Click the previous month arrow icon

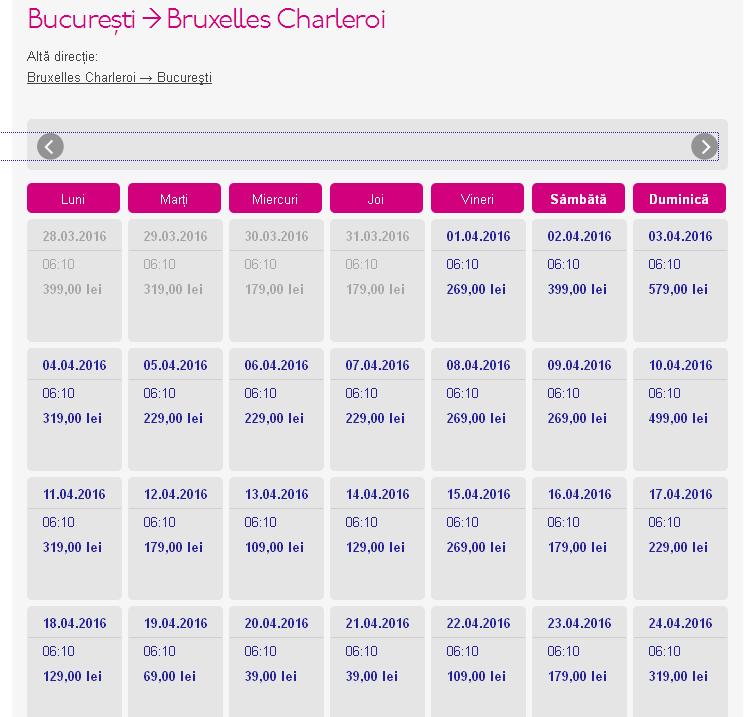[50, 146]
